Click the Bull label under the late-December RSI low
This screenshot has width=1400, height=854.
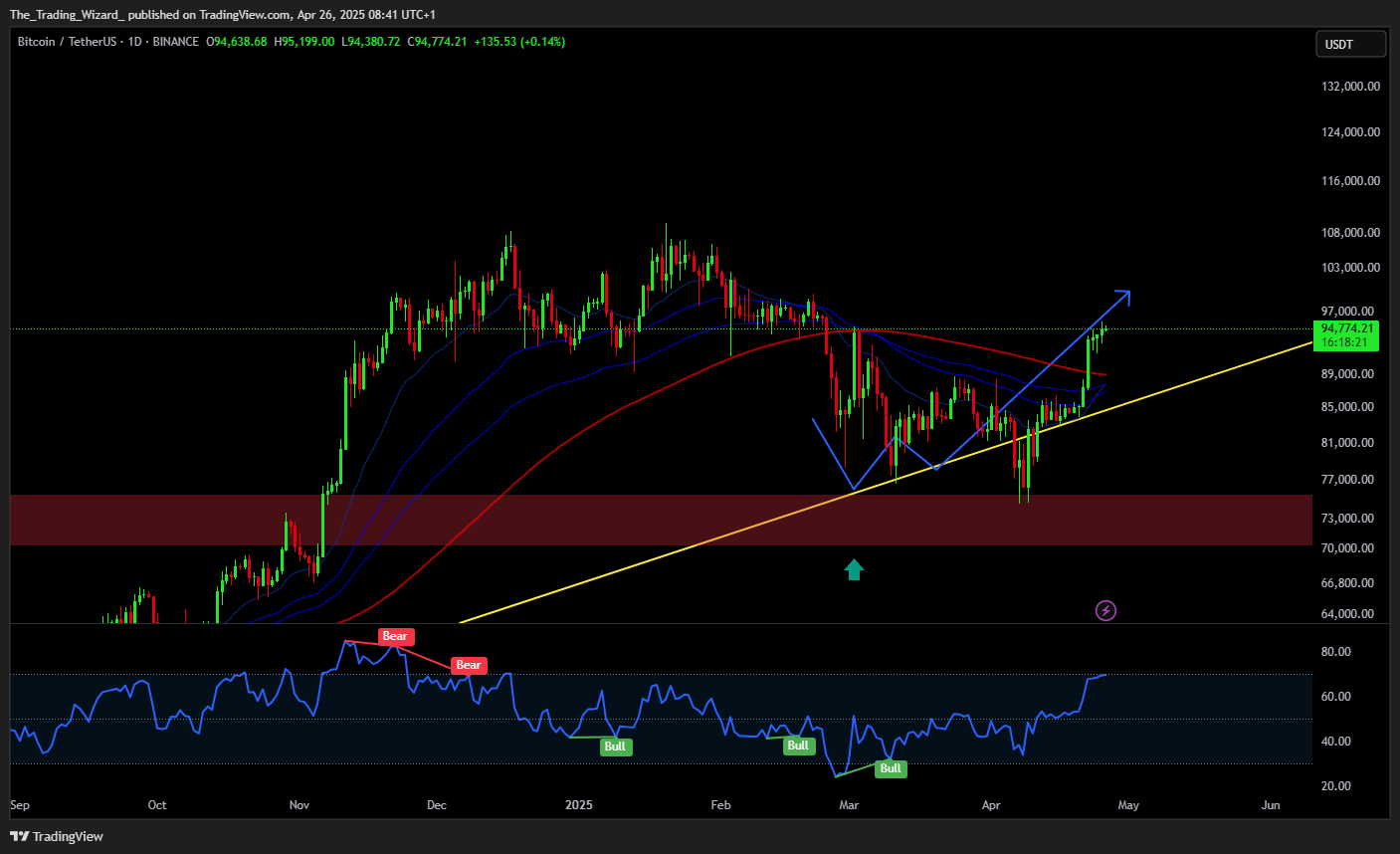coord(615,747)
